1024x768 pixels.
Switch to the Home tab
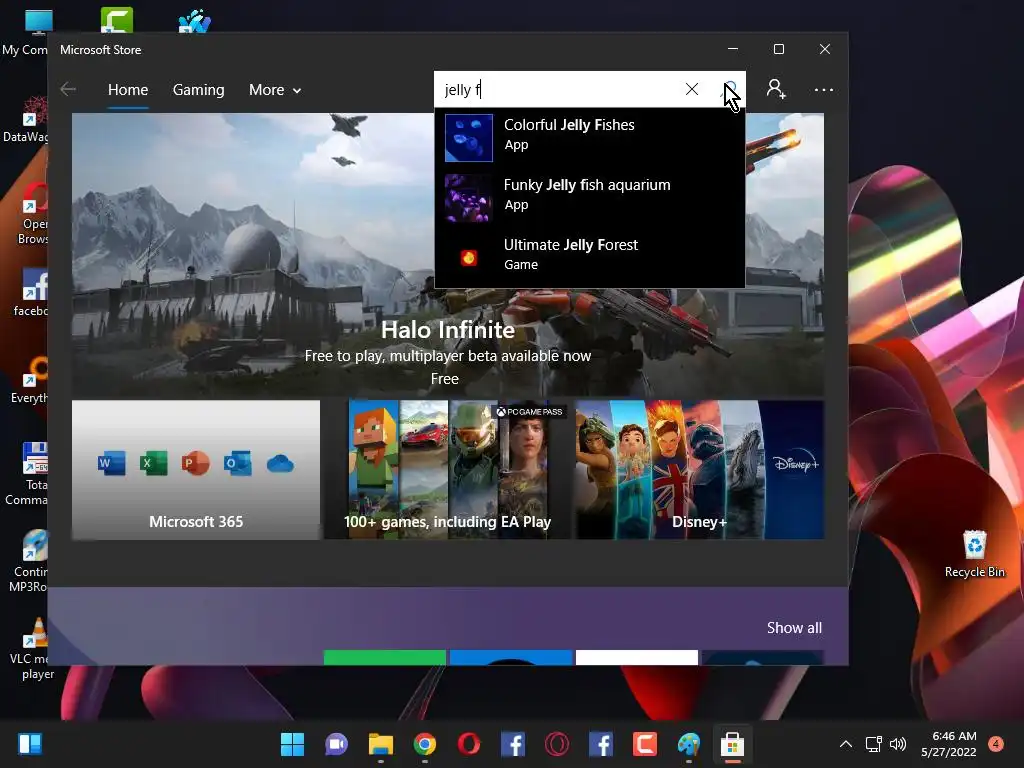[x=128, y=89]
